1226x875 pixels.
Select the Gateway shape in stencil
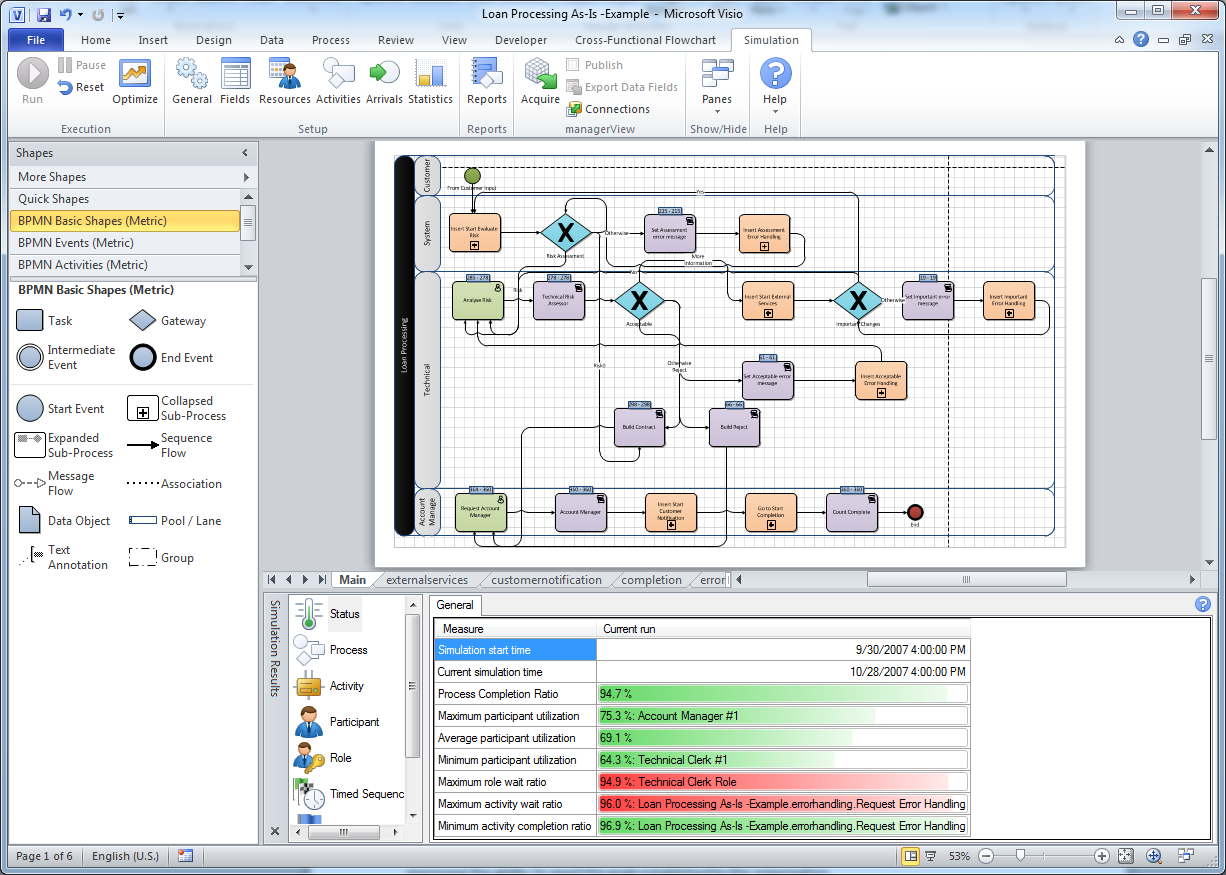coord(145,321)
